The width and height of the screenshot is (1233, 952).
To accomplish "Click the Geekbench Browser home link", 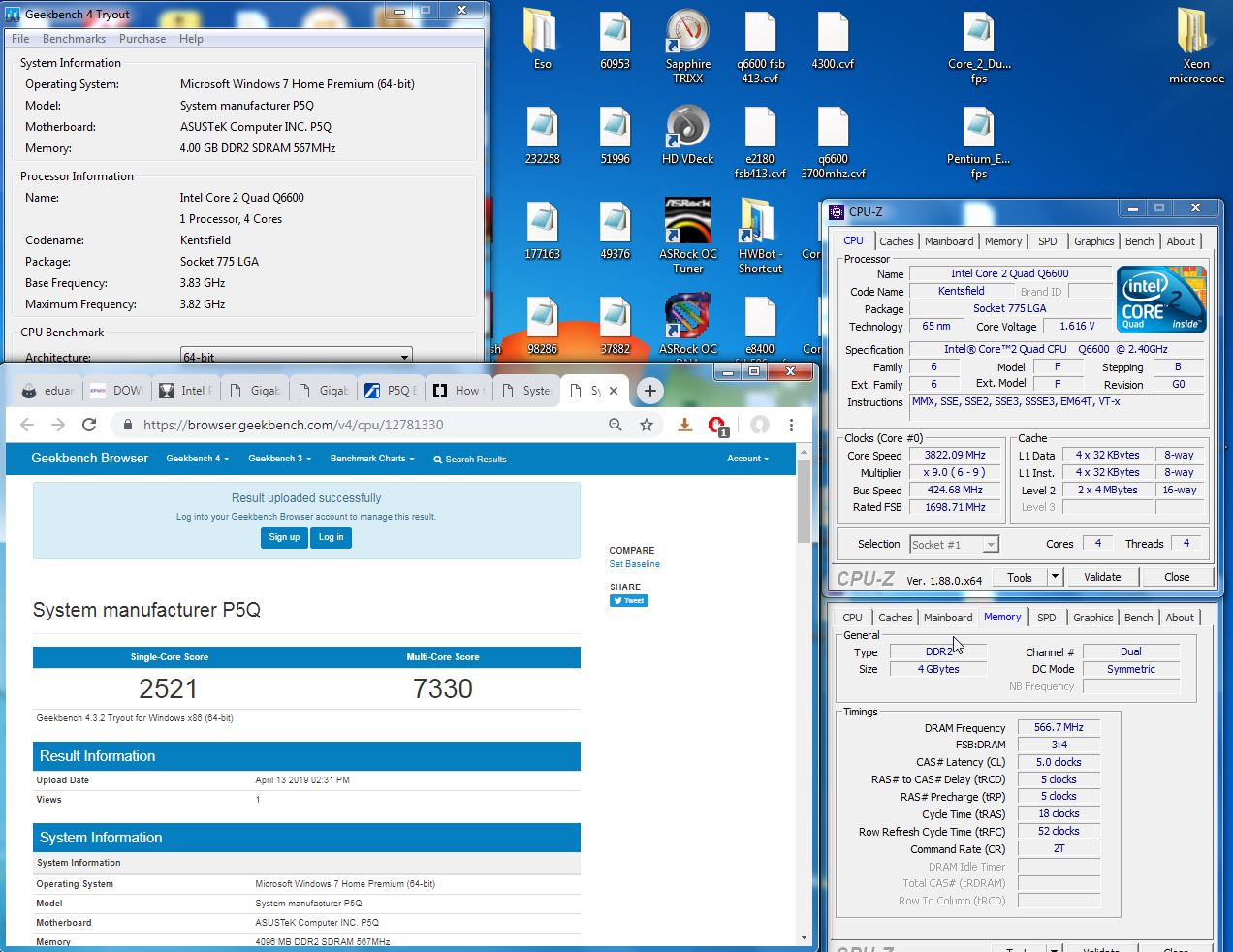I will [x=89, y=458].
